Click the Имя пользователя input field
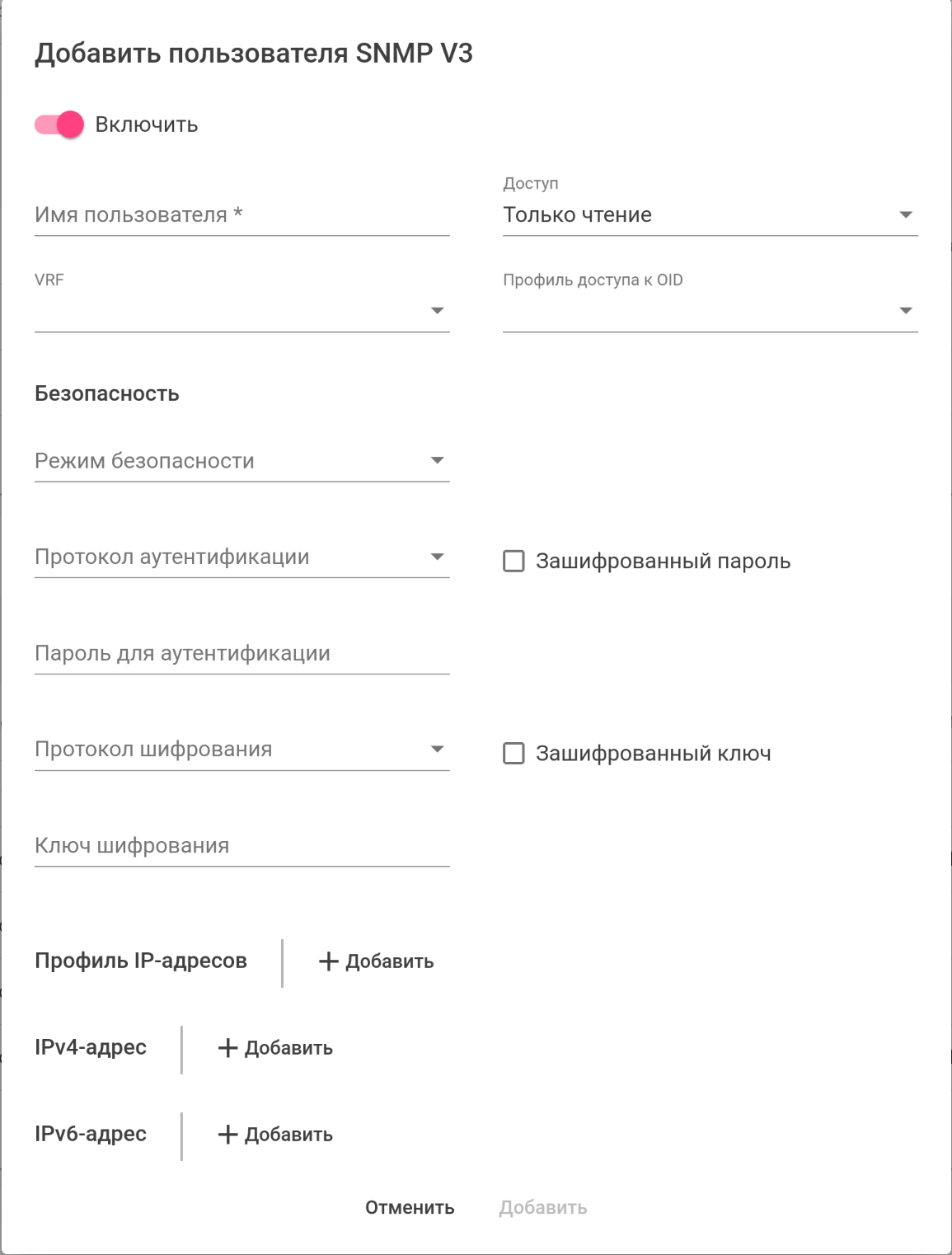The image size is (952, 1255). (242, 215)
